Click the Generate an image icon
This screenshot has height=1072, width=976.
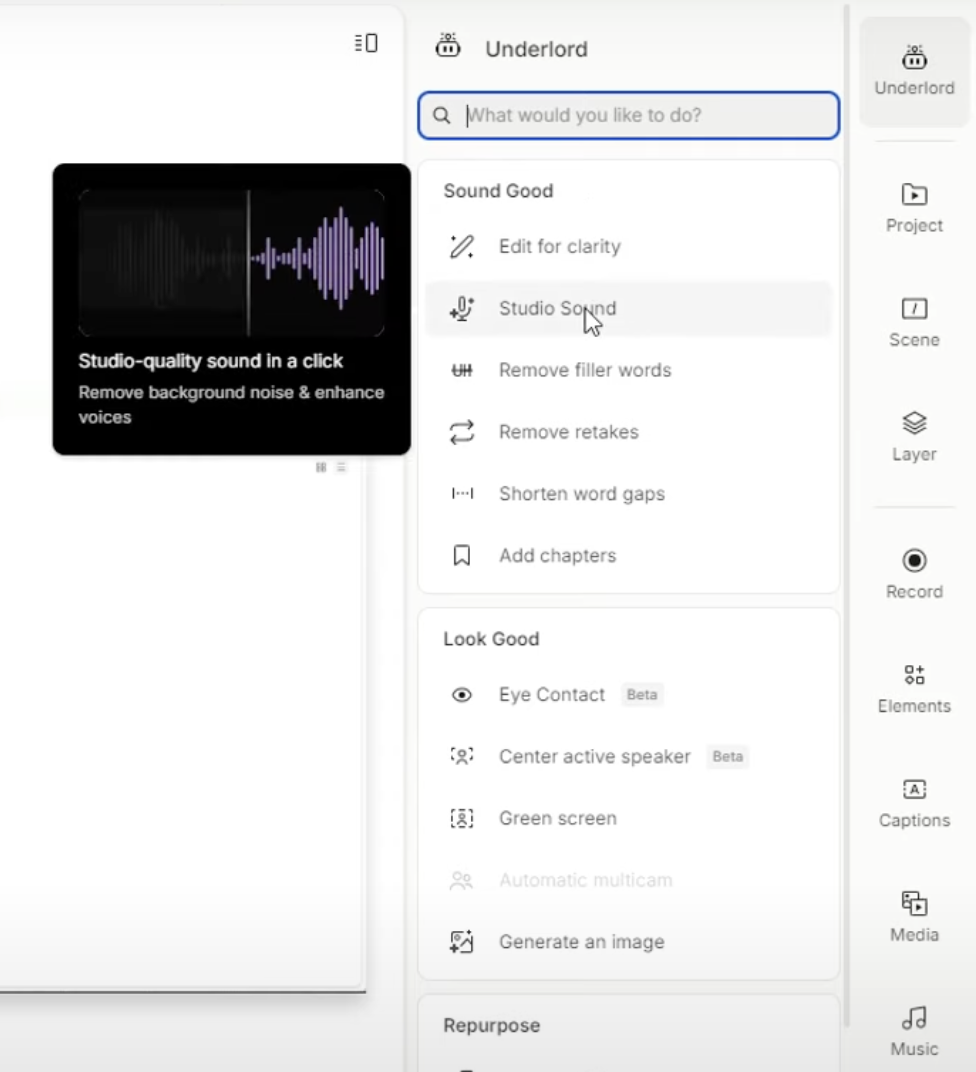pyautogui.click(x=461, y=941)
